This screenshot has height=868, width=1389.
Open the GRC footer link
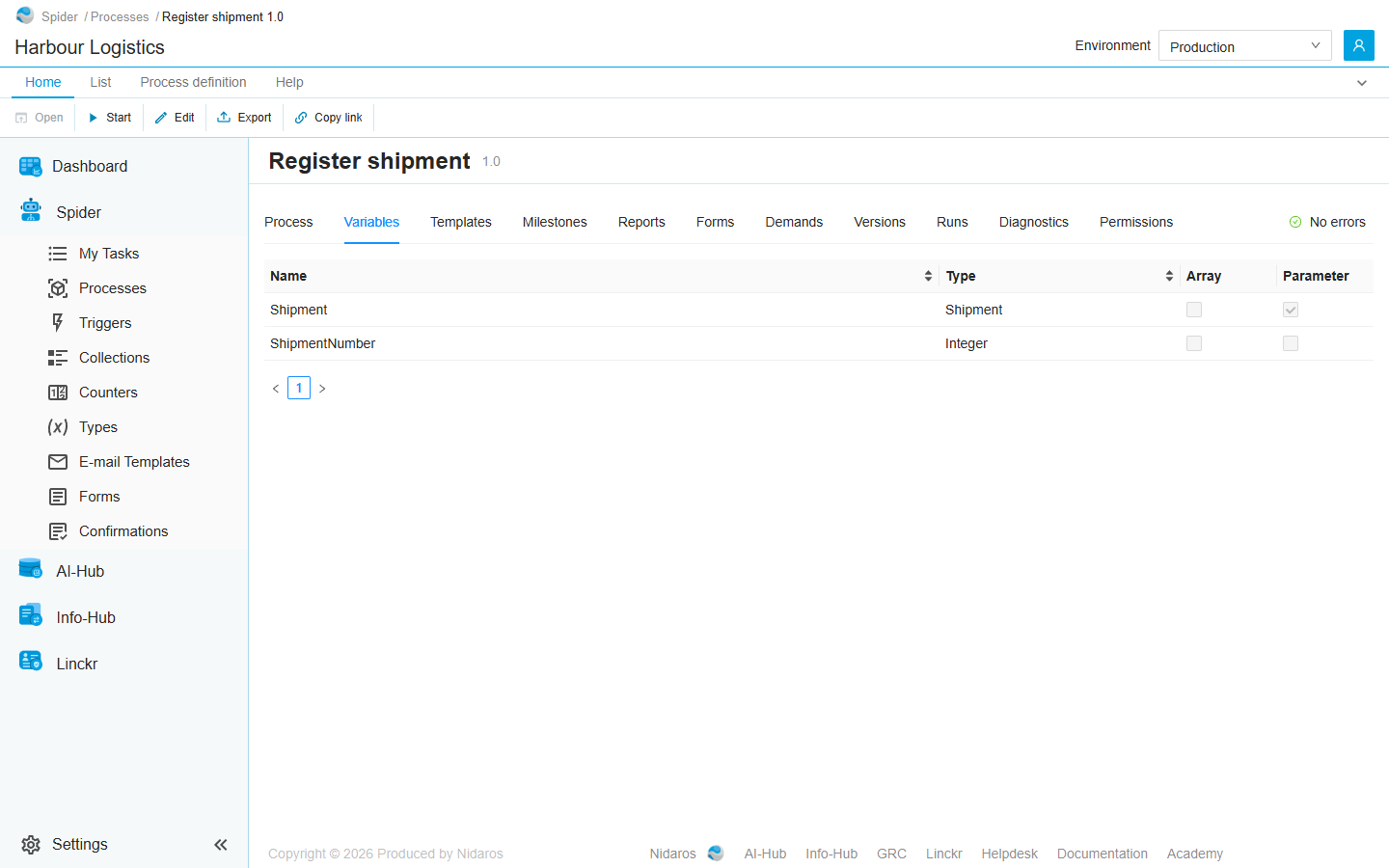pyautogui.click(x=892, y=854)
